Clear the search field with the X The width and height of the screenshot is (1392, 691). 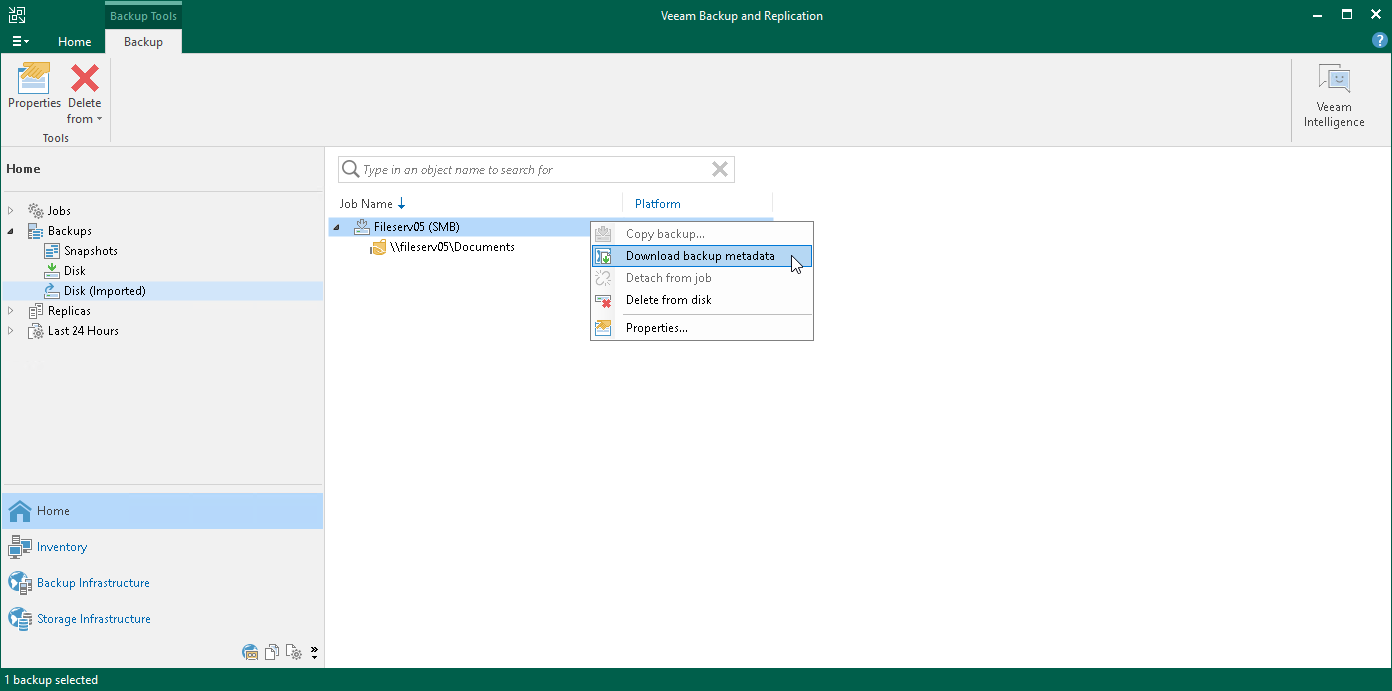click(x=719, y=169)
